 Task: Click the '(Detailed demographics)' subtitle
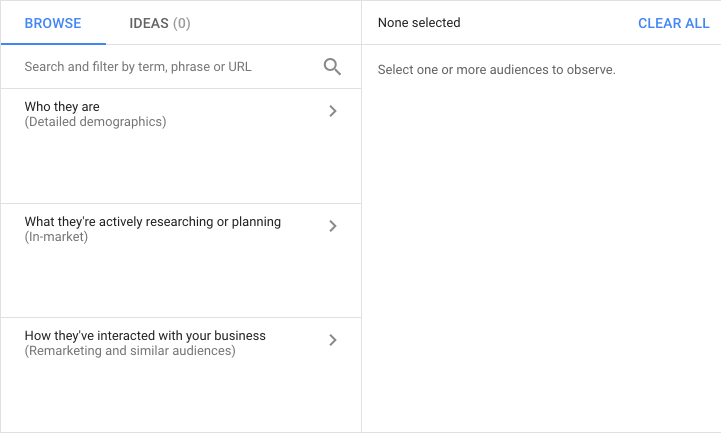tap(95, 122)
